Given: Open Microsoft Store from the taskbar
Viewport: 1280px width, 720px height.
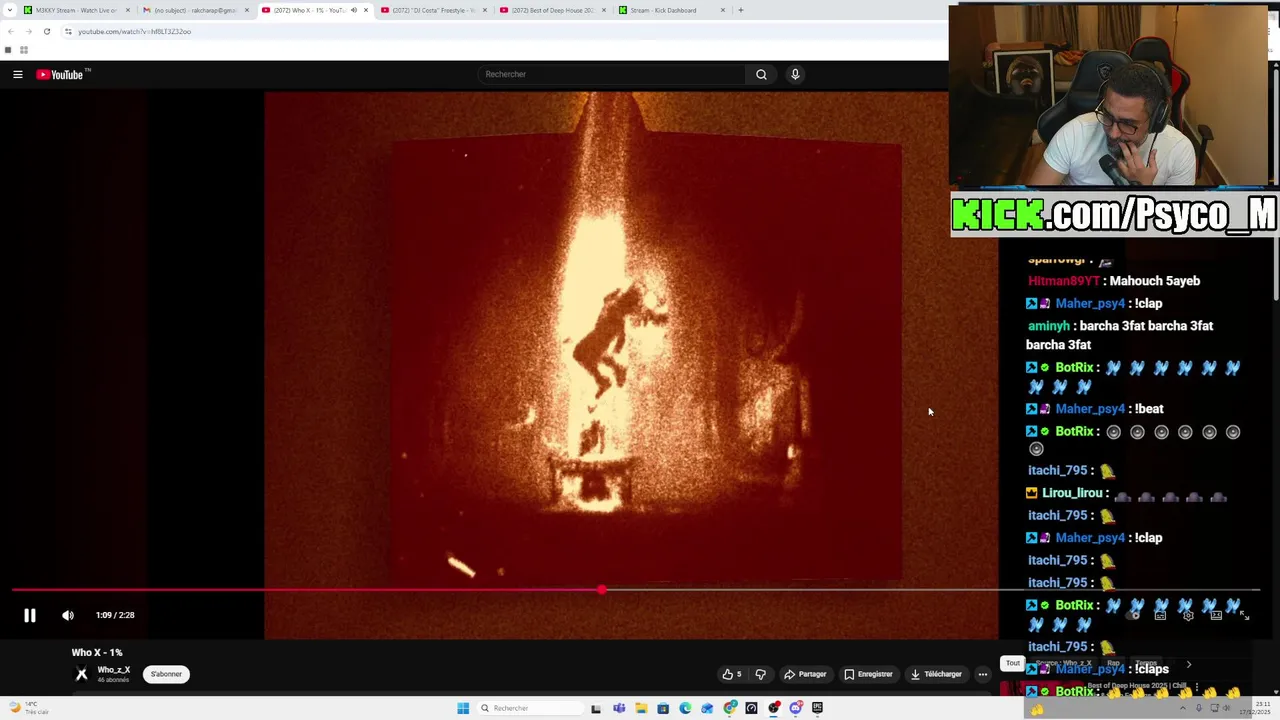Looking at the screenshot, I should pos(663,708).
